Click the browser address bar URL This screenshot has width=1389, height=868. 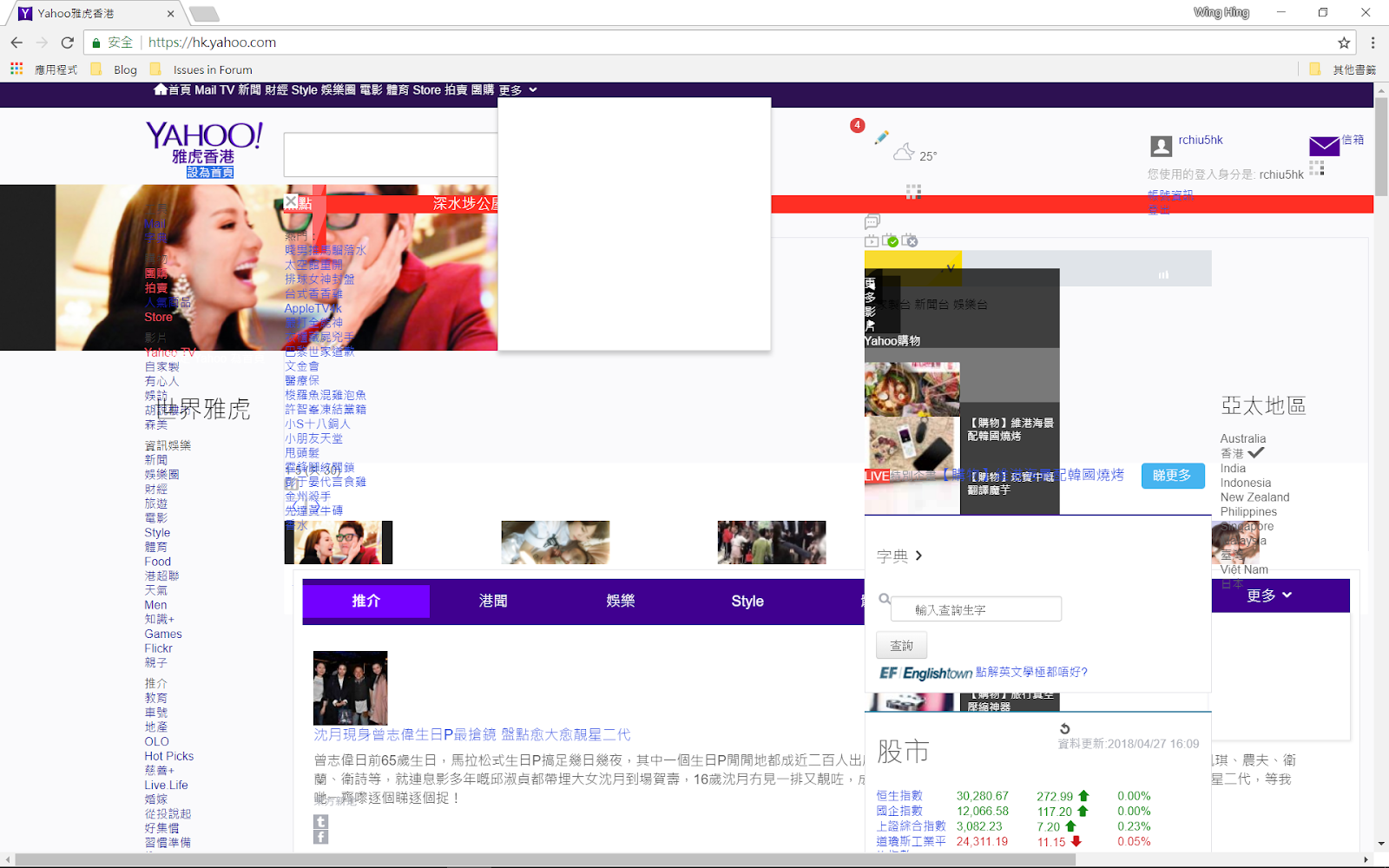click(x=212, y=43)
